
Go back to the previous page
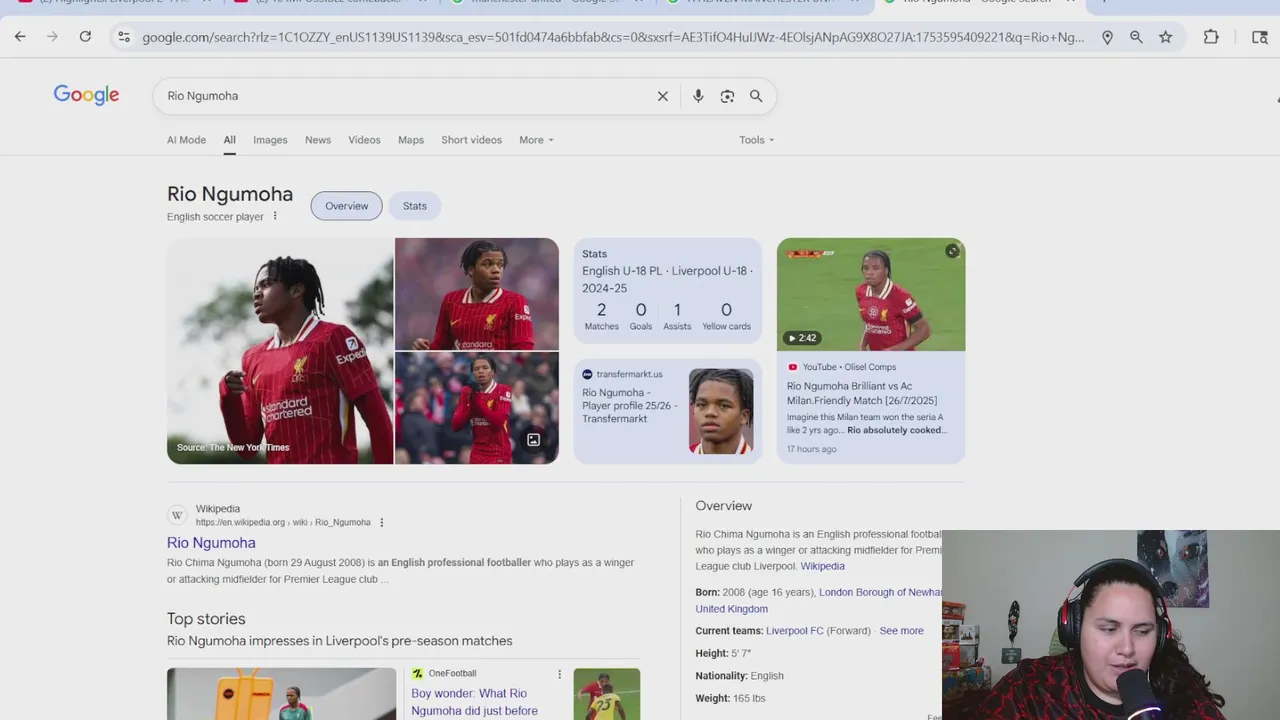pos(20,37)
